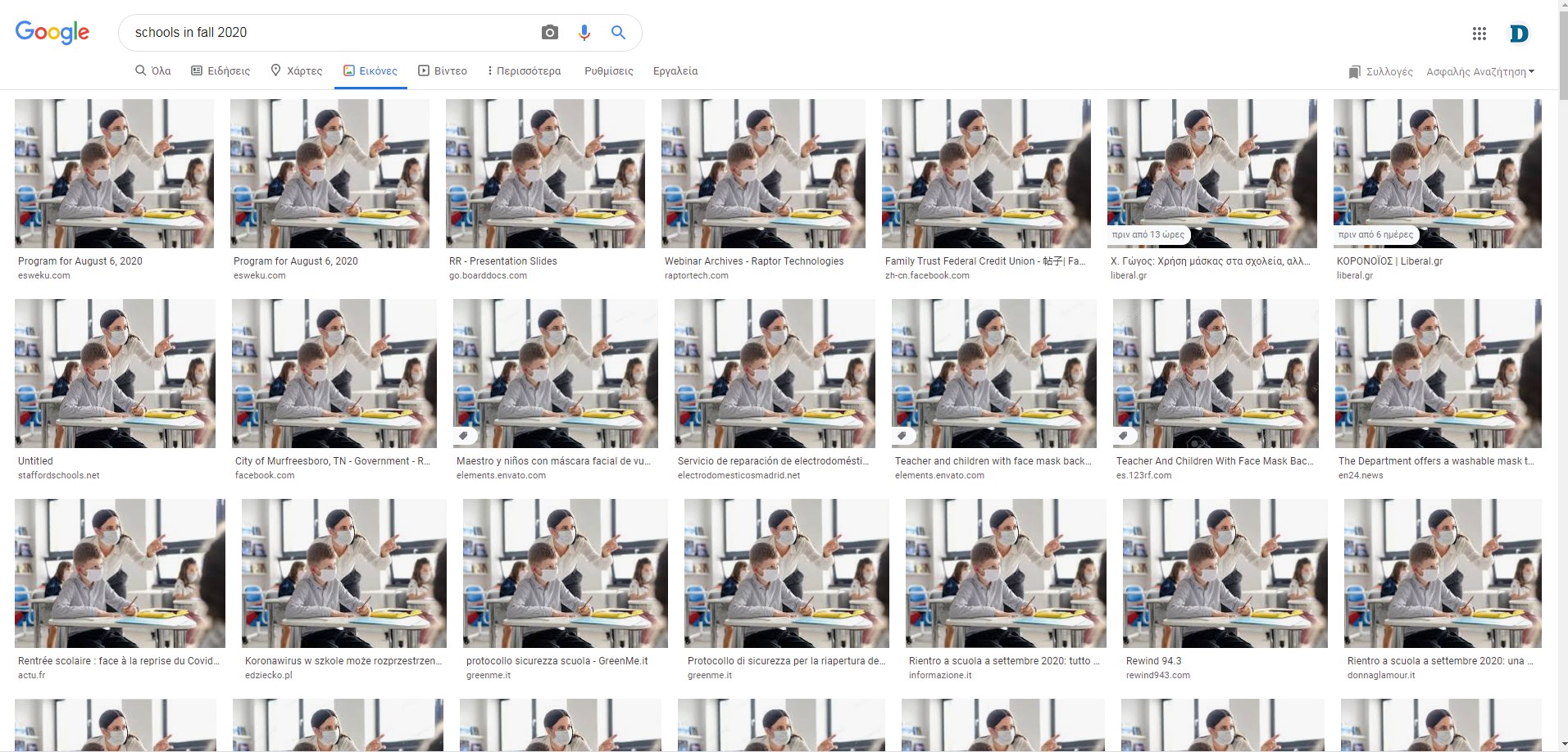Click tag icon on elements.envato.com Teacher and children image
Viewport: 1568px width, 752px height.
[x=902, y=436]
